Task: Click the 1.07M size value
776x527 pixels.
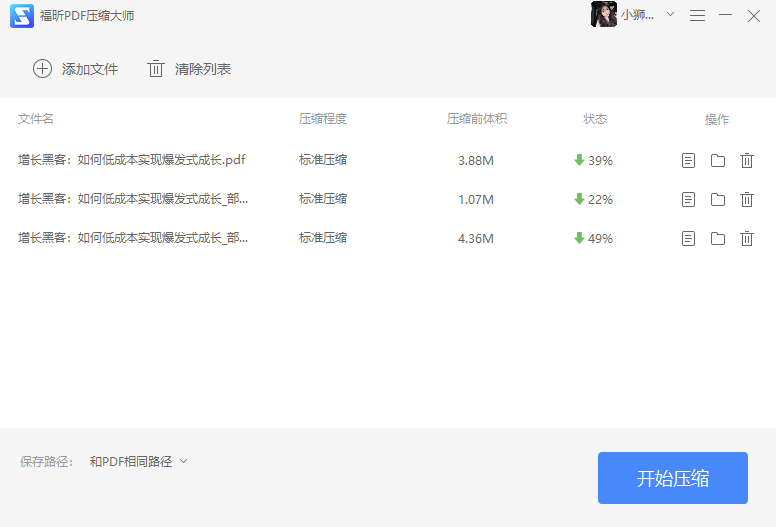Action: tap(476, 200)
